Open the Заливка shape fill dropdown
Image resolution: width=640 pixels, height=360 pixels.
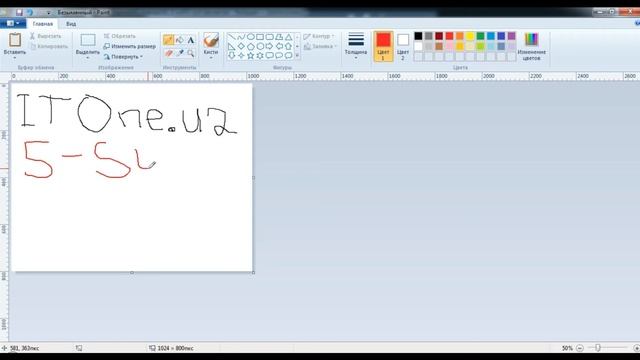click(x=320, y=47)
